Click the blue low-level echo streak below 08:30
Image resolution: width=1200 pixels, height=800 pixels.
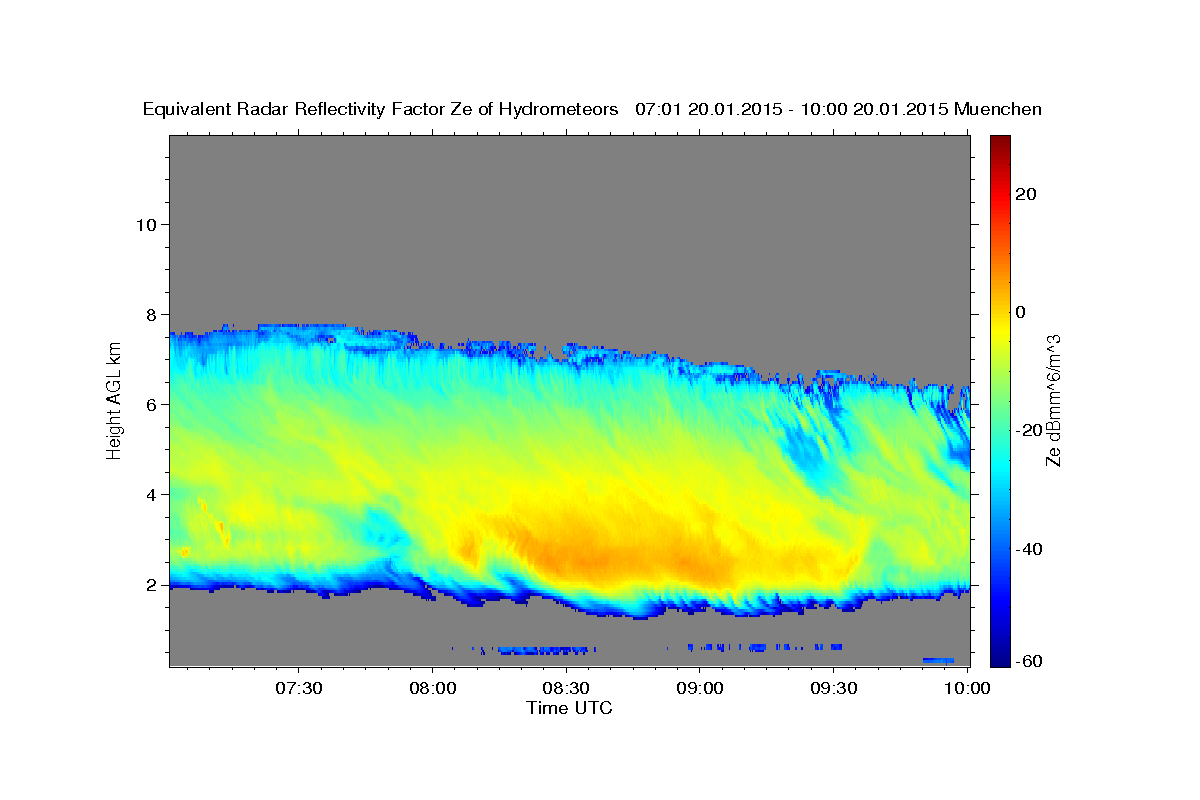(545, 650)
